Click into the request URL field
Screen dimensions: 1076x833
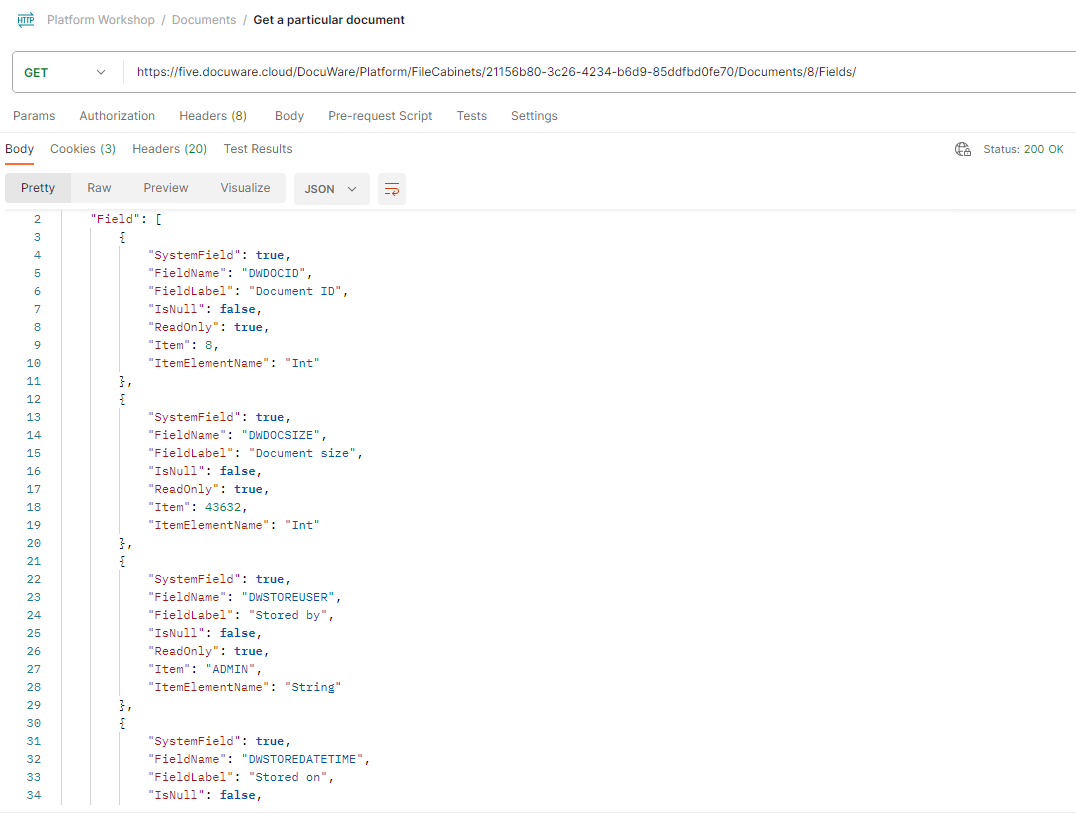[x=600, y=72]
